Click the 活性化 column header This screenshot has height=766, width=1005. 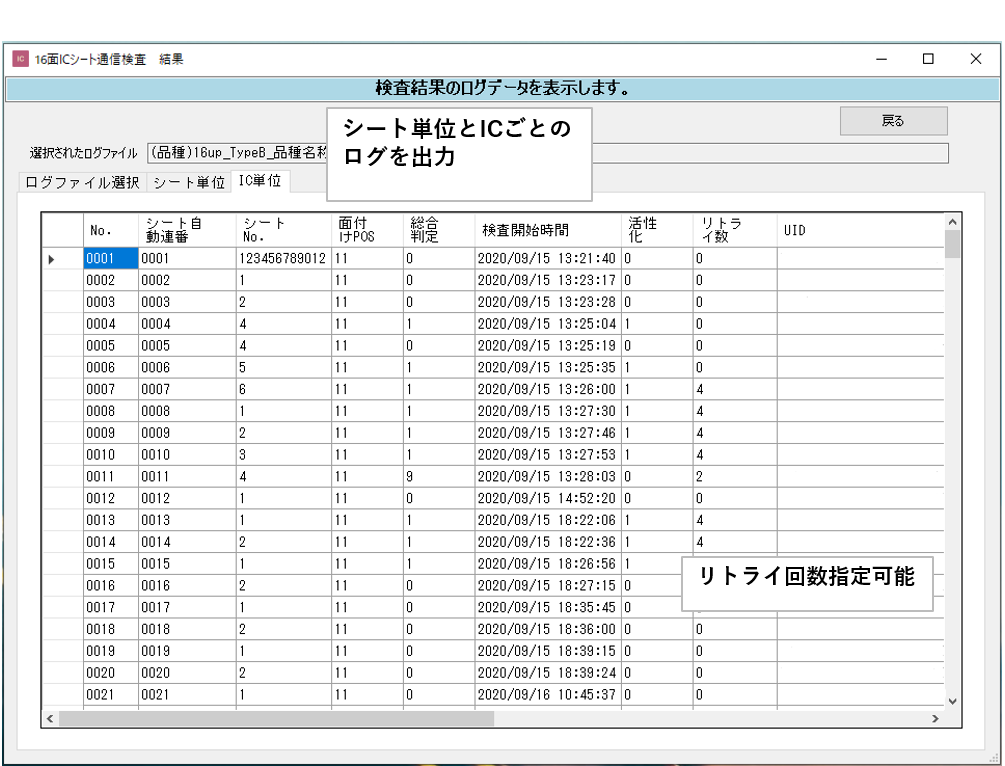point(657,230)
